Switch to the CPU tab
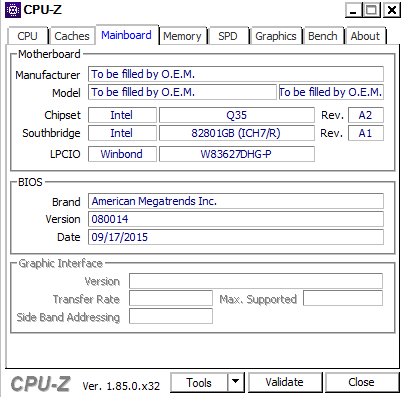Viewport: 403px width, 397px height. (28, 36)
